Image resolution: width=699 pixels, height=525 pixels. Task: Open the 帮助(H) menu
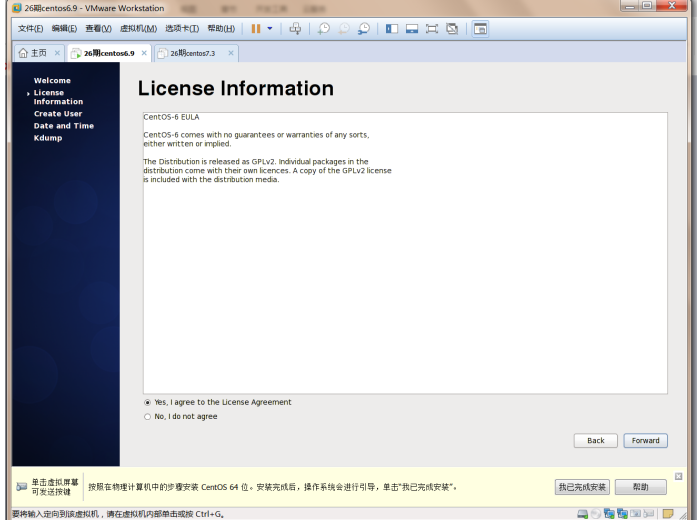221,29
